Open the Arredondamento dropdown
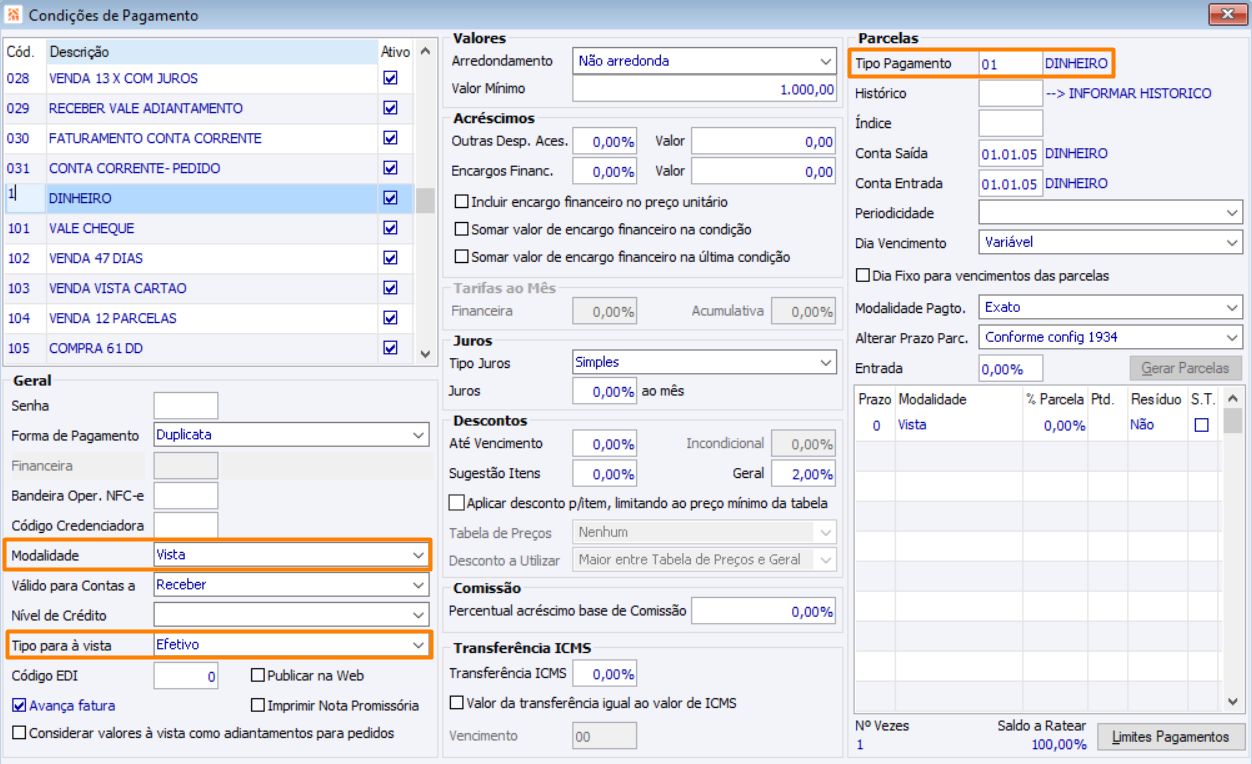1252x764 pixels. (825, 61)
